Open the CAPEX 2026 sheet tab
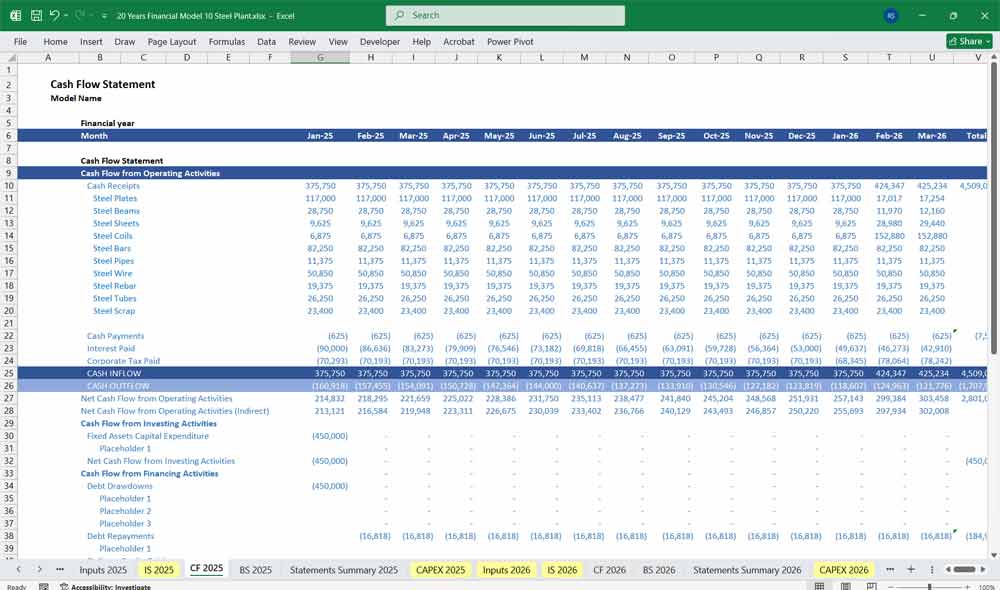Viewport: 1000px width, 590px height. pos(843,569)
